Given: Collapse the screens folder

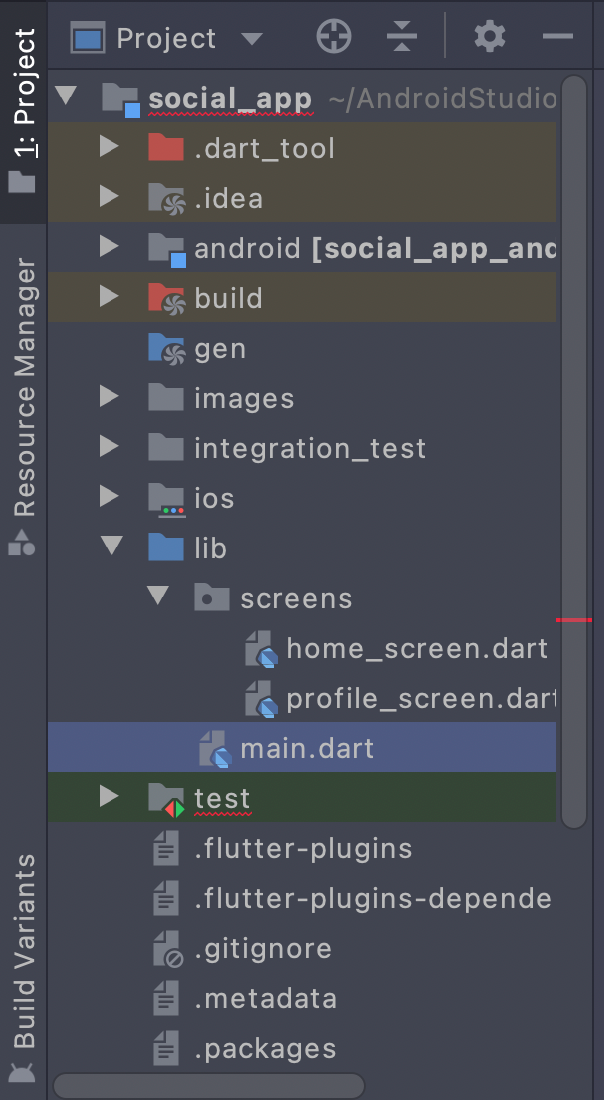Looking at the screenshot, I should click(158, 597).
